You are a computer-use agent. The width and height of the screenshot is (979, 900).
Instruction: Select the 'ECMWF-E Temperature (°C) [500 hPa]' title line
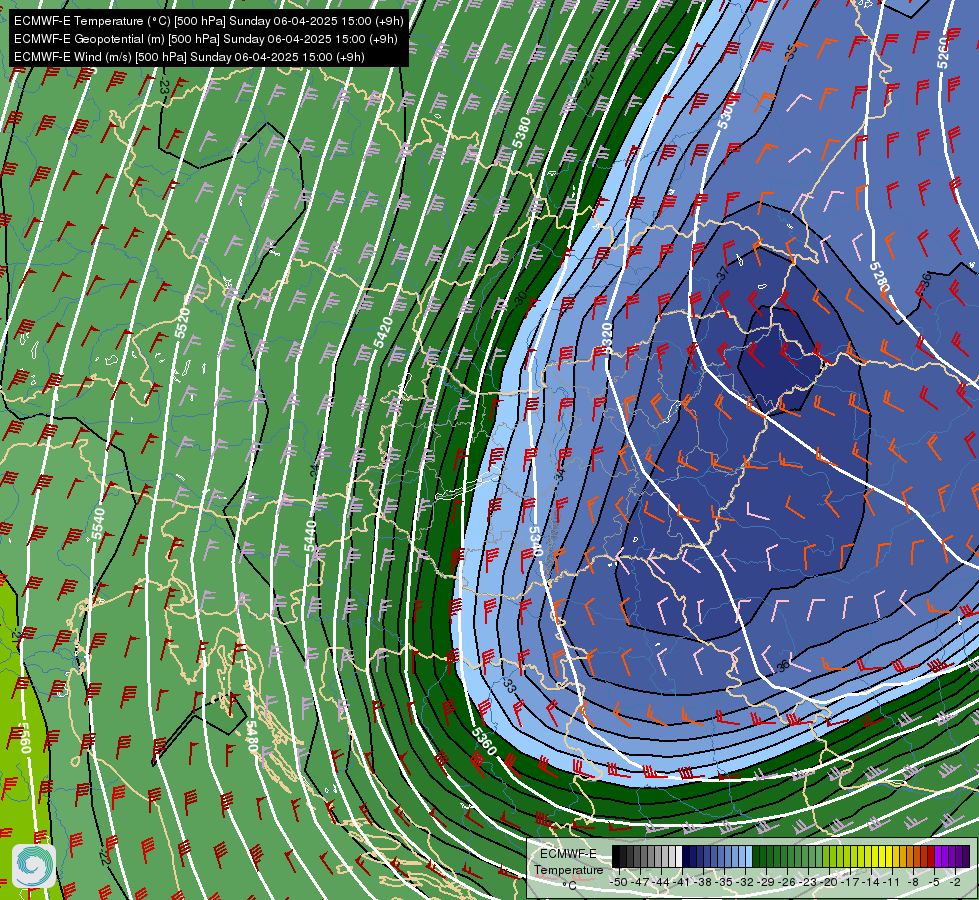[209, 21]
